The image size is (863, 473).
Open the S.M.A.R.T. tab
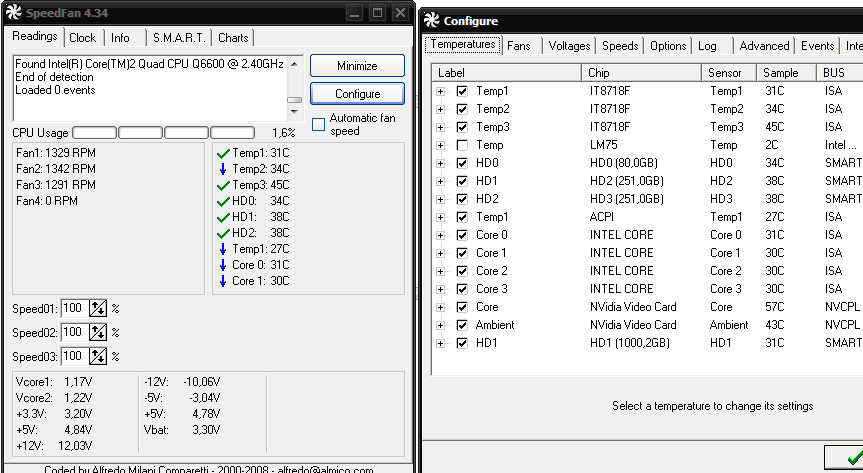[x=179, y=38]
